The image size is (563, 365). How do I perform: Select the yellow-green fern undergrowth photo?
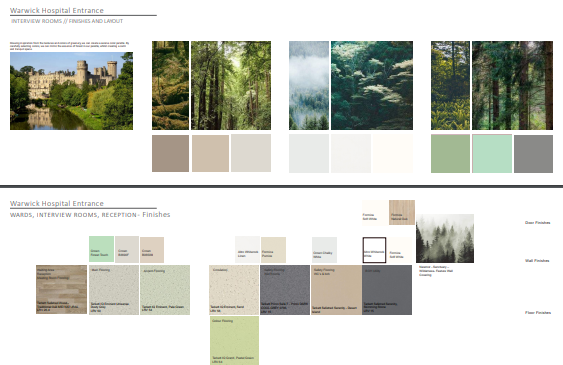pyautogui.click(x=450, y=85)
